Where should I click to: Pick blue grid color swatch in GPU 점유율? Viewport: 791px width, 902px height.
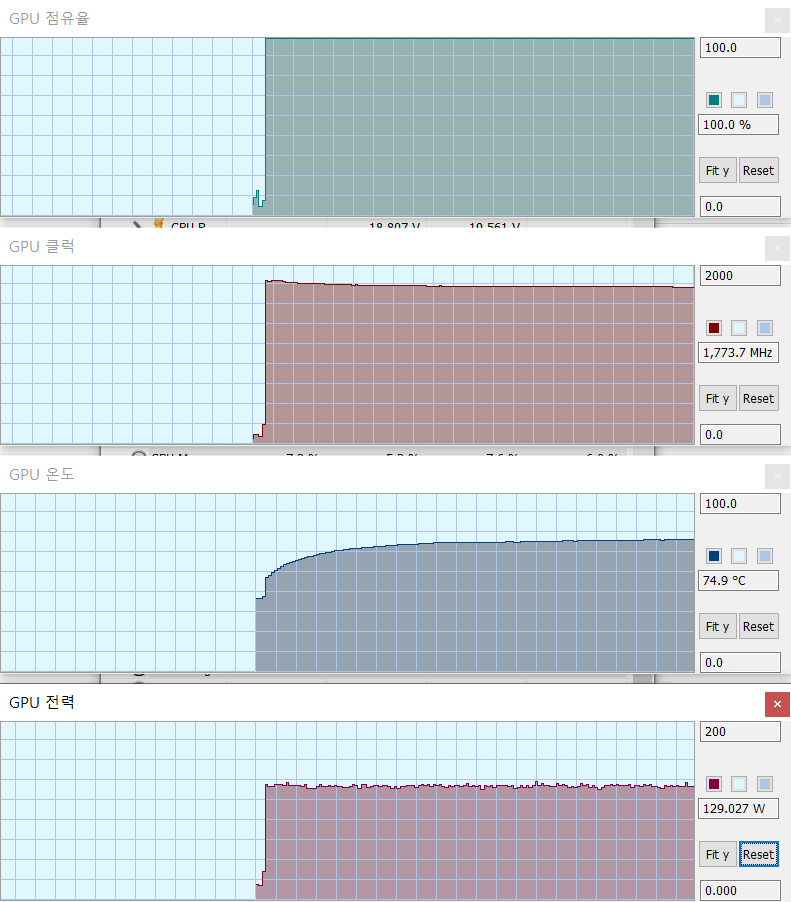[x=765, y=100]
